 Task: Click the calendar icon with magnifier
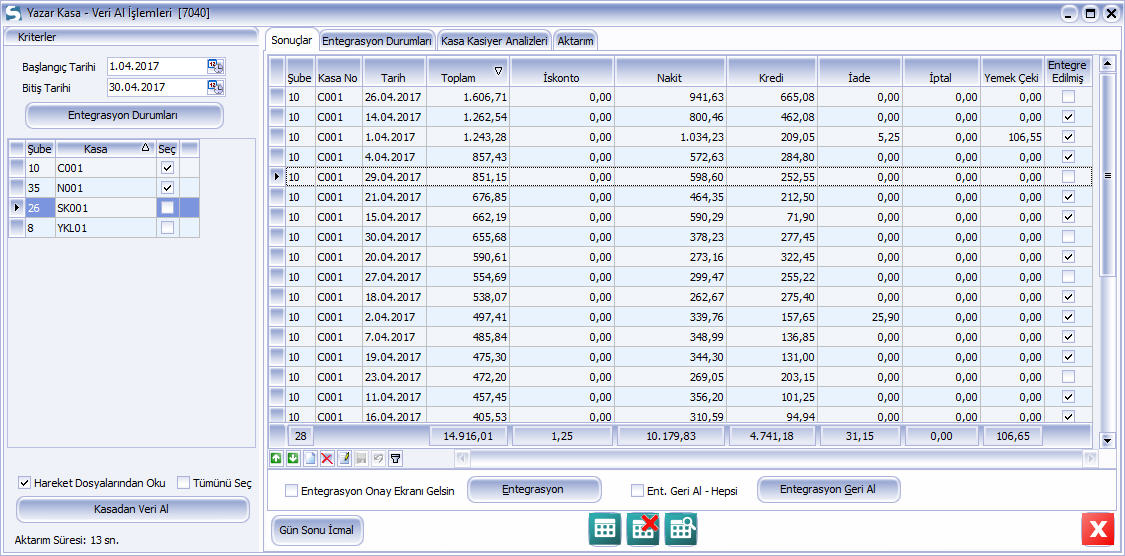click(x=681, y=529)
